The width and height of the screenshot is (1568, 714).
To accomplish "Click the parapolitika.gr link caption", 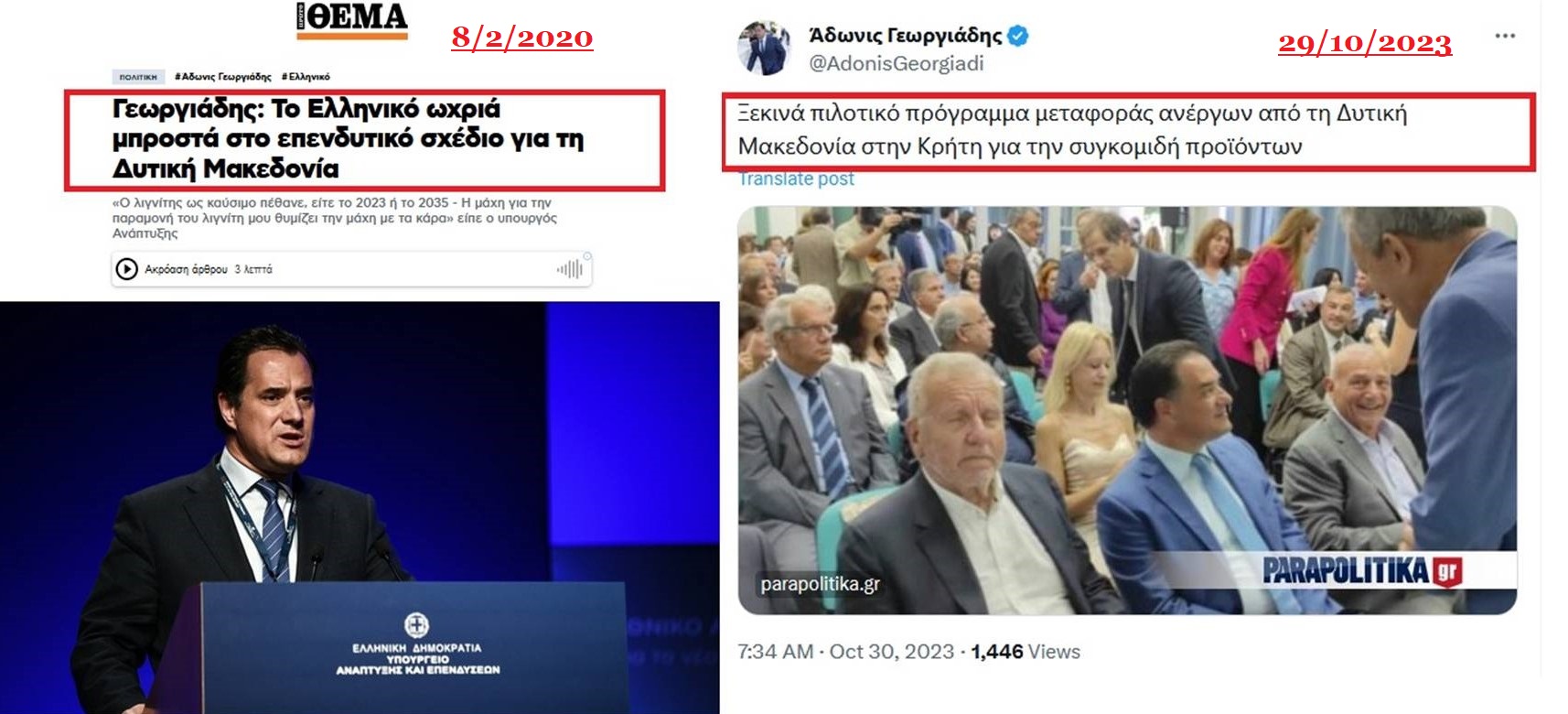I will pyautogui.click(x=821, y=583).
